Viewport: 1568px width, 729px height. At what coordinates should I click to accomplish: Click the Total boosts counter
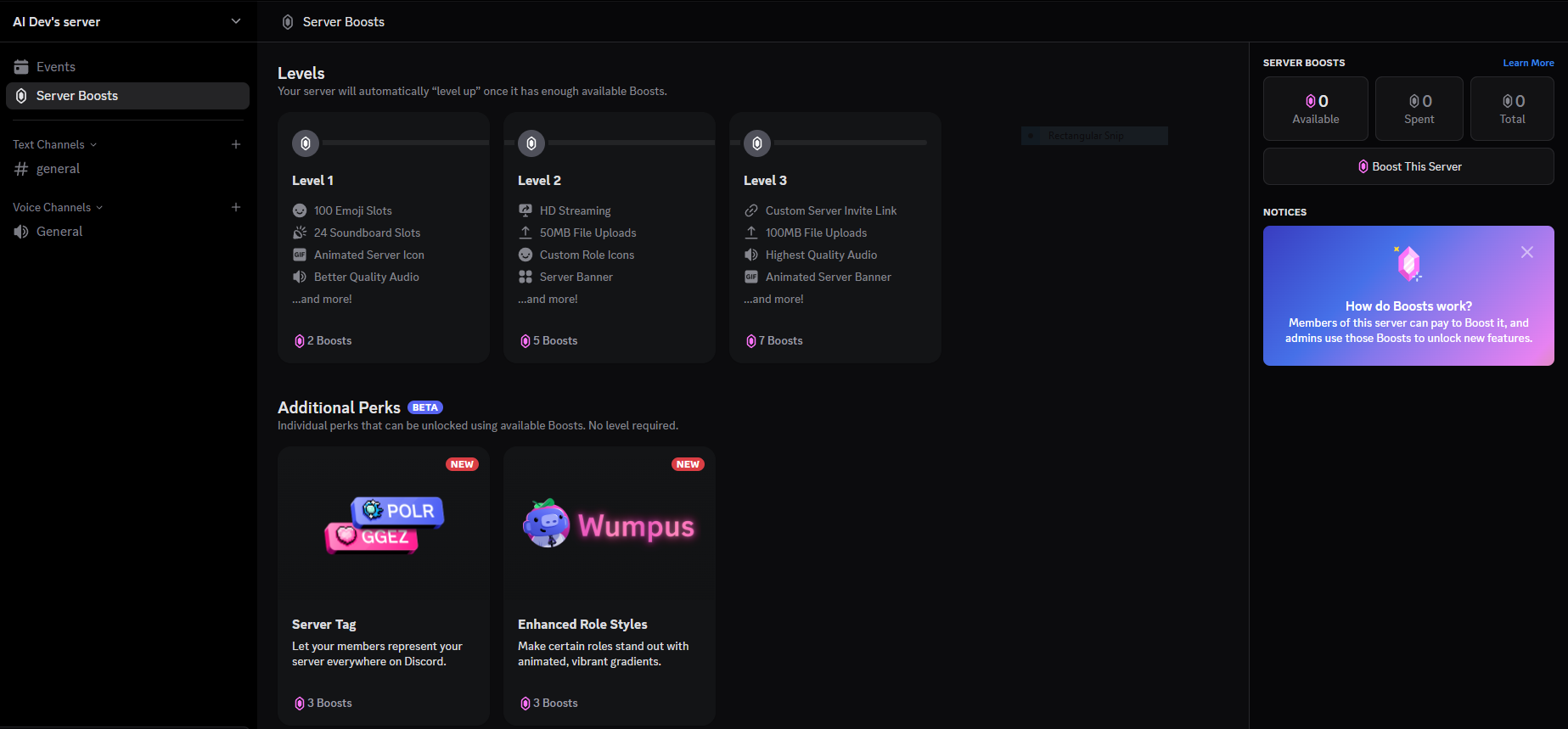coord(1513,109)
